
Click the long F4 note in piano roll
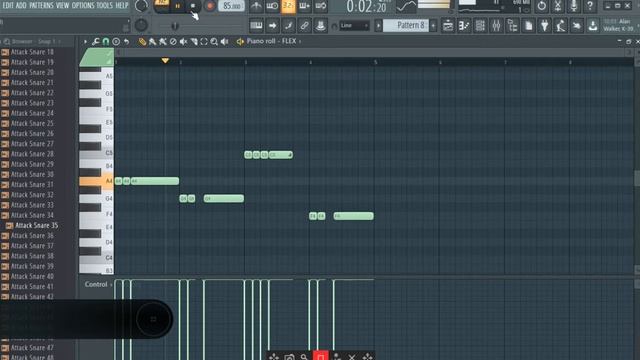(x=353, y=216)
